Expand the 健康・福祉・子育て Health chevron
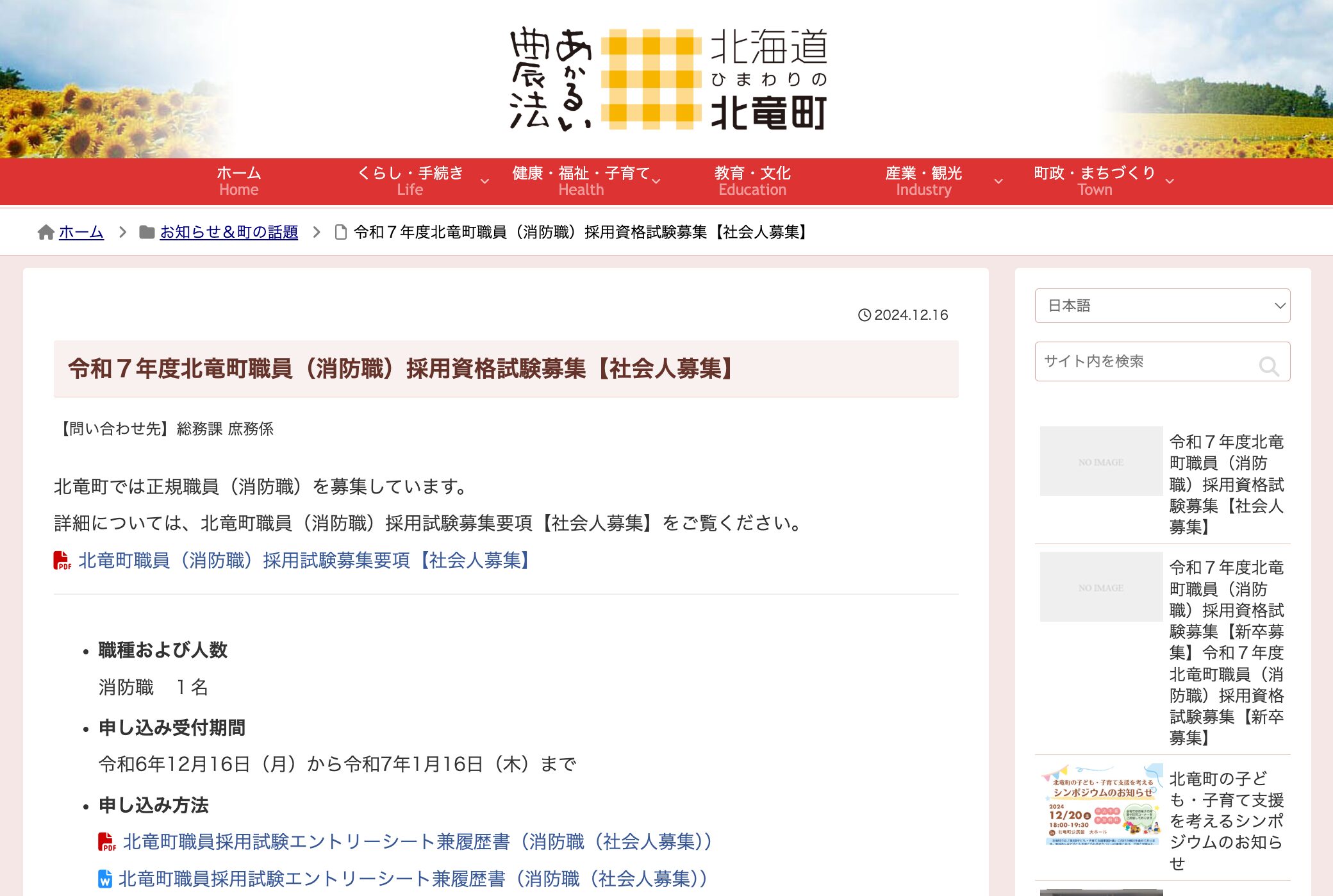 [657, 182]
